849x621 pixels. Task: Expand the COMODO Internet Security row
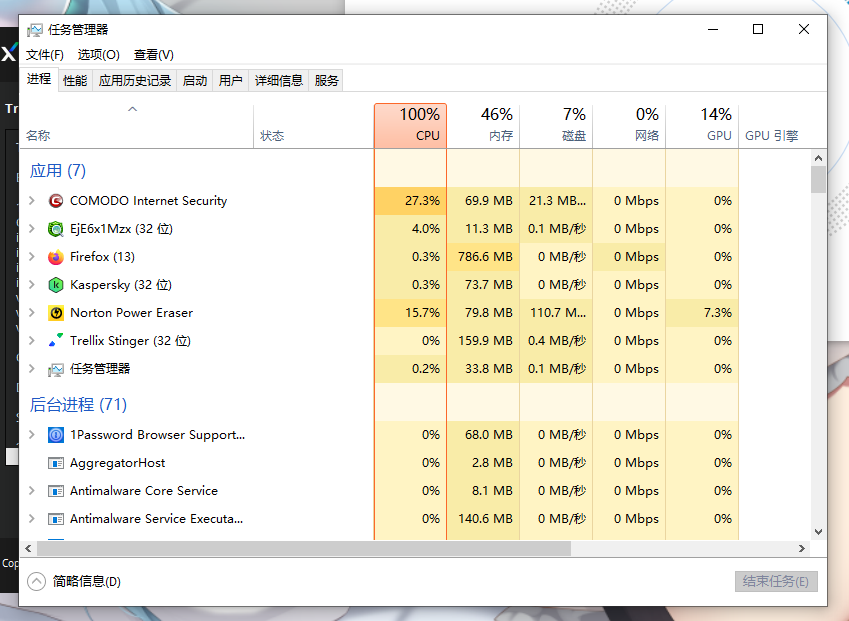32,201
